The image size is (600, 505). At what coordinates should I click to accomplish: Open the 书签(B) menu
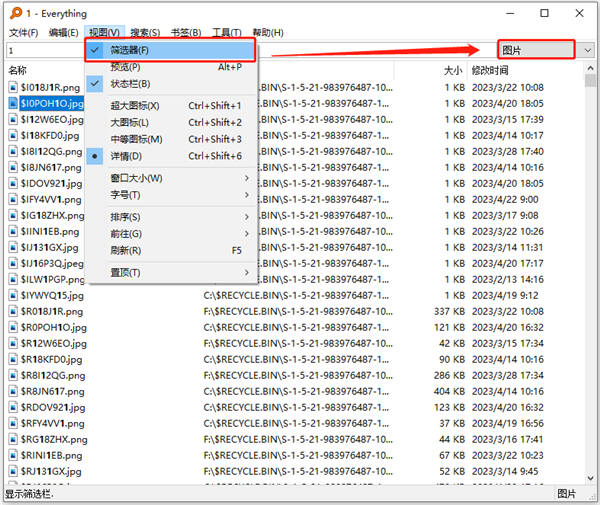(186, 33)
